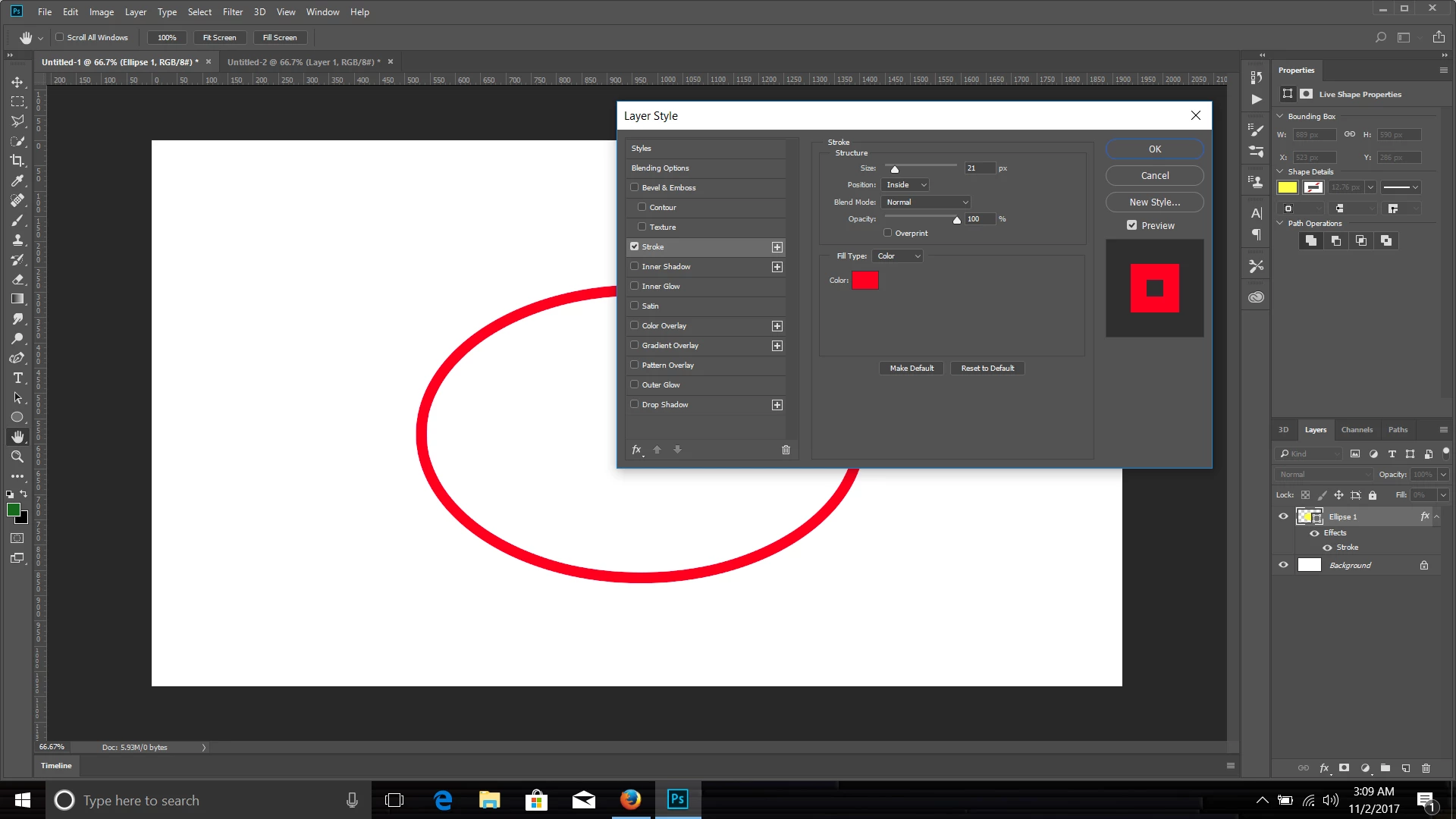
Task: Open the stroke Position dropdown
Action: point(905,185)
